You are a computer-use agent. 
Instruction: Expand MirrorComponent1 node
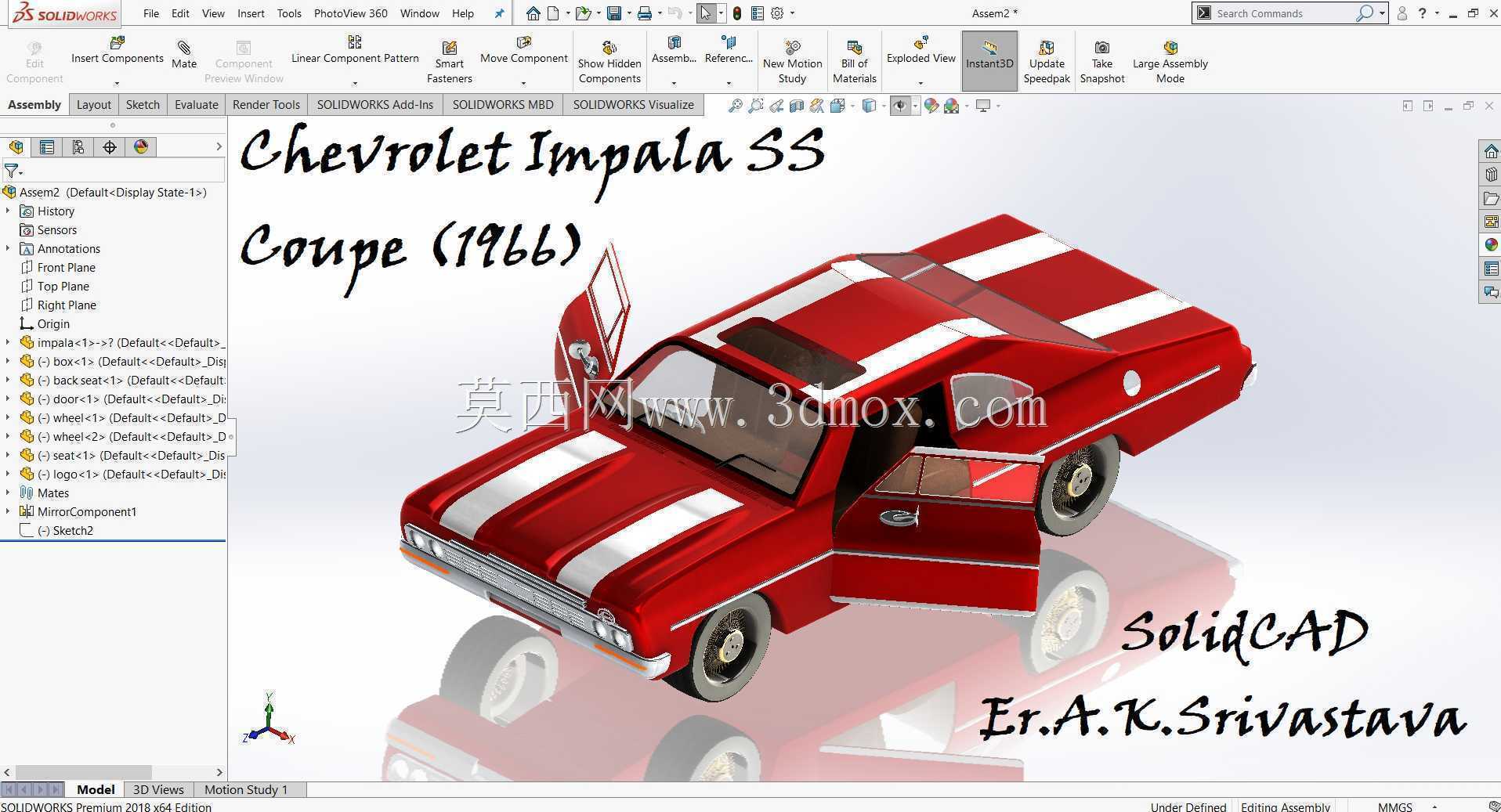pos(8,512)
